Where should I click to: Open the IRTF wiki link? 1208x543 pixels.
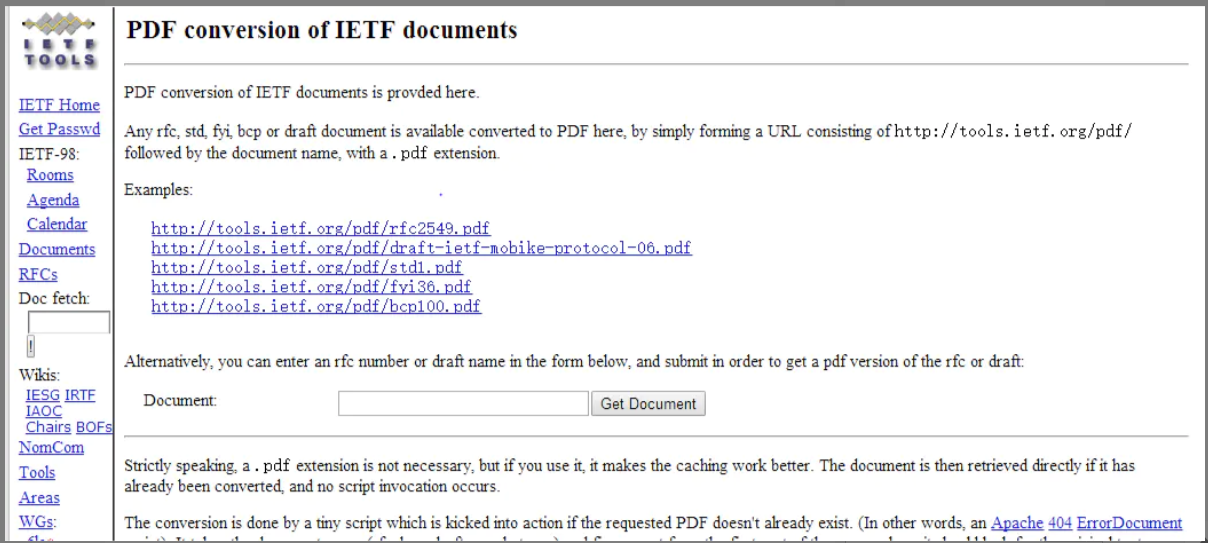(x=80, y=395)
